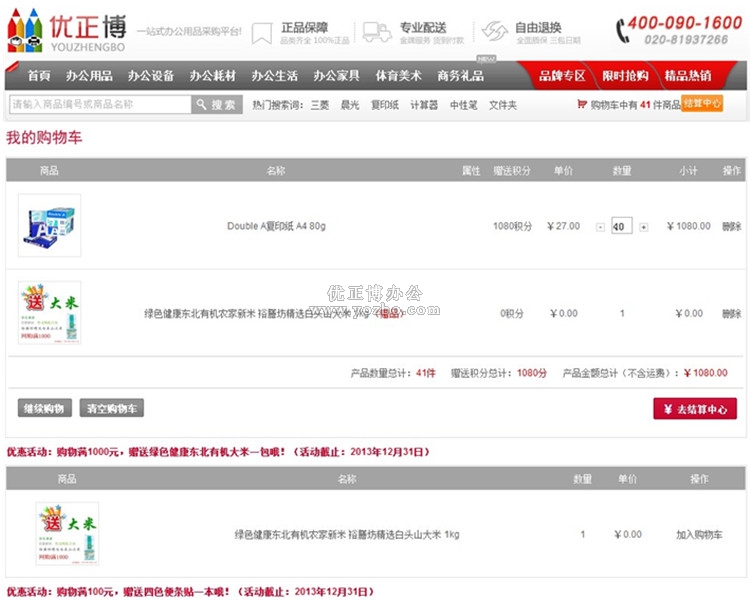Click the 继续购物 button

pyautogui.click(x=45, y=408)
